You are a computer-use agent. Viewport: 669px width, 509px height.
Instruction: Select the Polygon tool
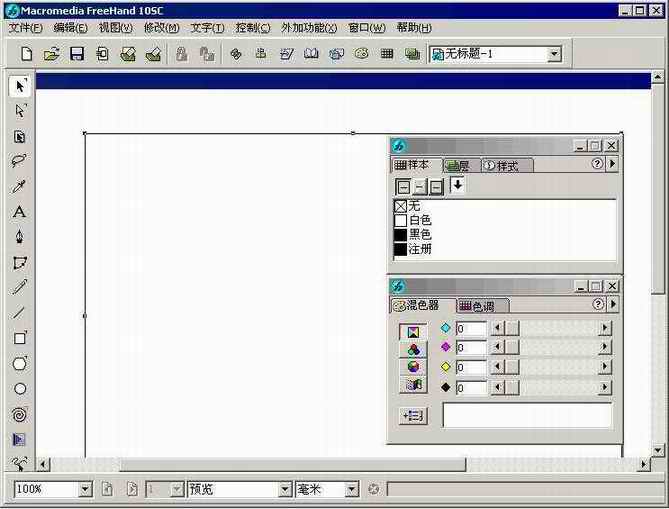20,364
